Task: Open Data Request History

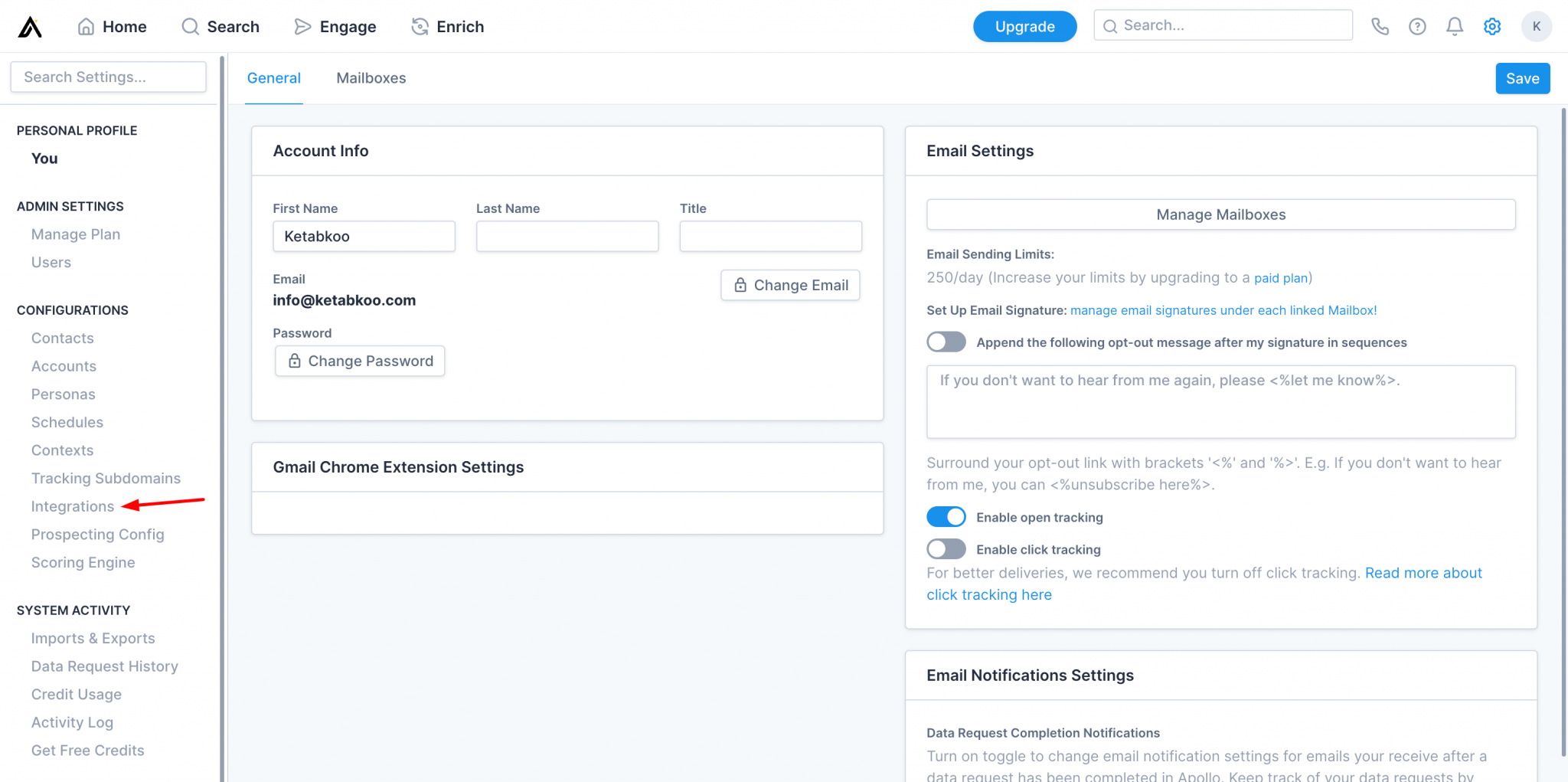Action: pos(105,666)
